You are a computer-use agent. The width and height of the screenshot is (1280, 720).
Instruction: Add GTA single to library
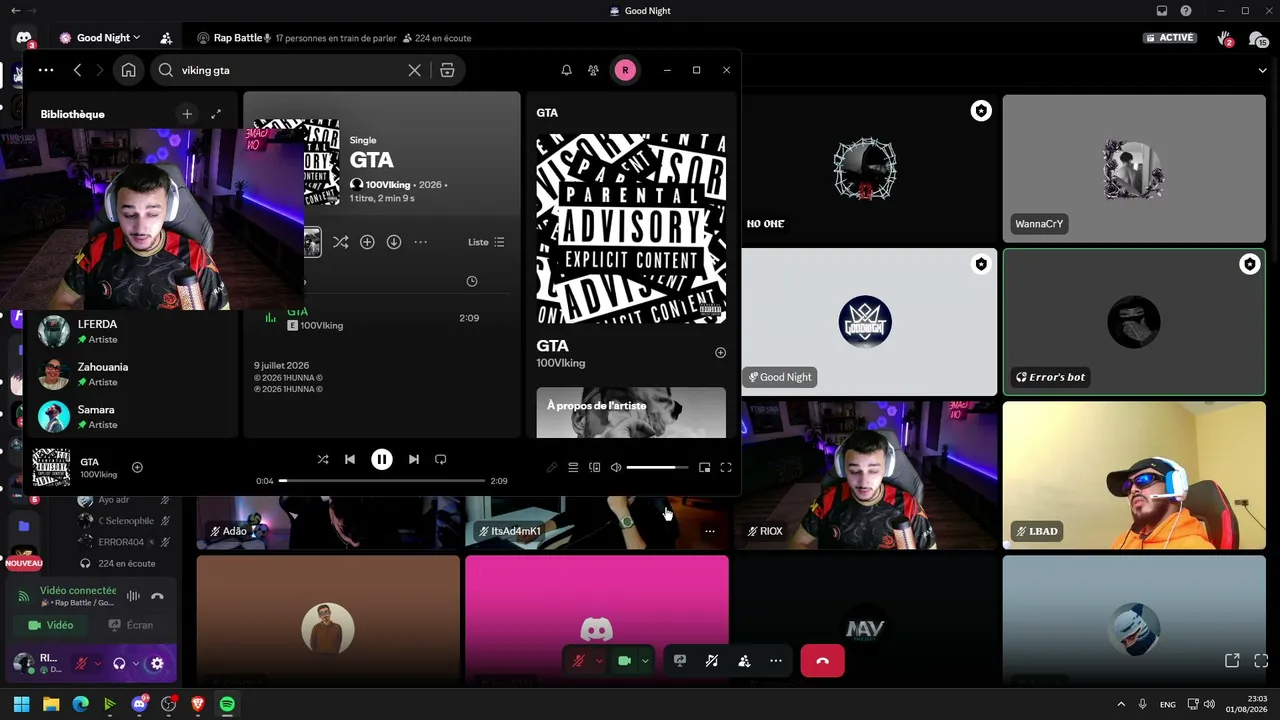point(367,242)
